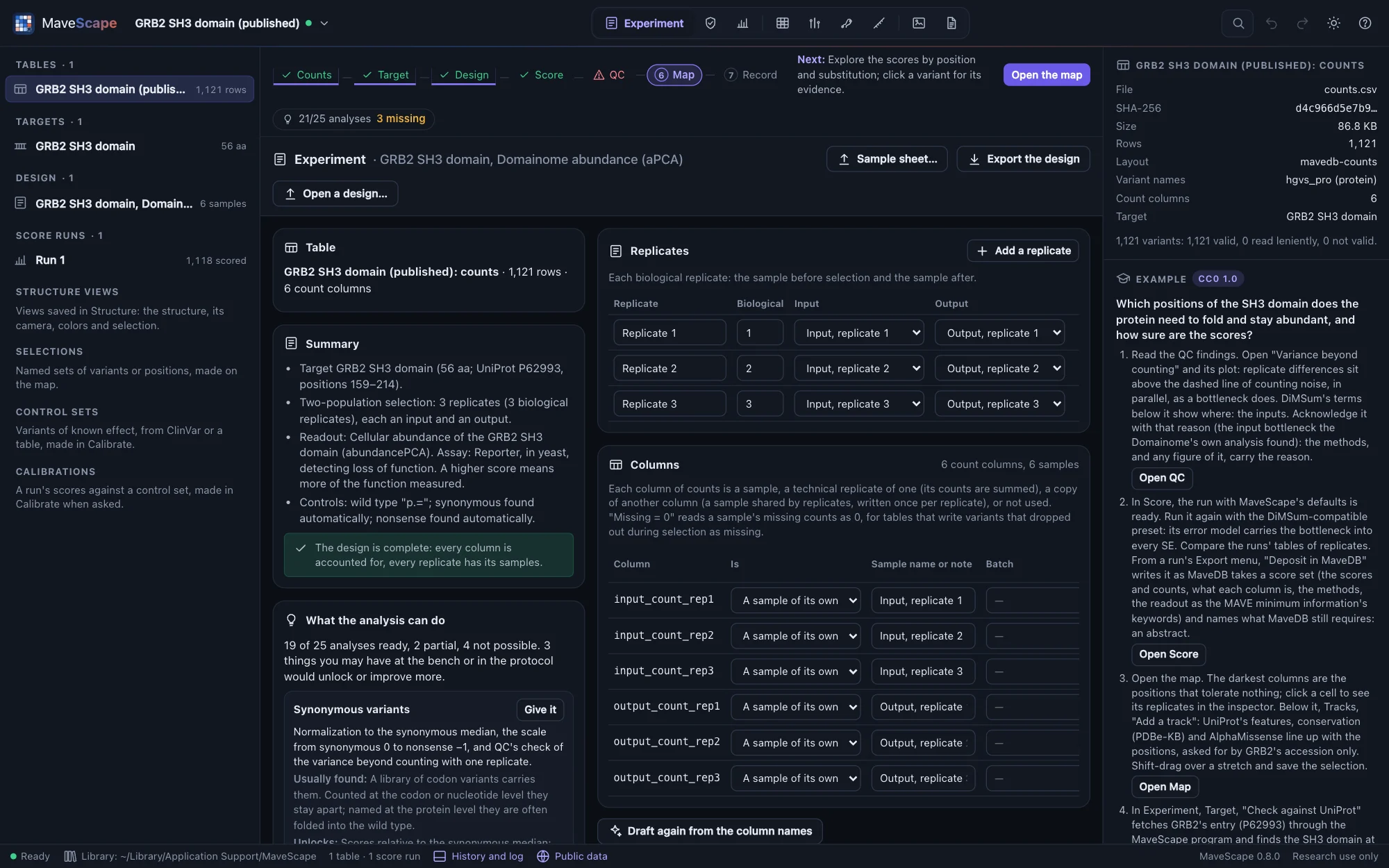This screenshot has height=868, width=1389.
Task: Click the Open a design... button
Action: 335,194
